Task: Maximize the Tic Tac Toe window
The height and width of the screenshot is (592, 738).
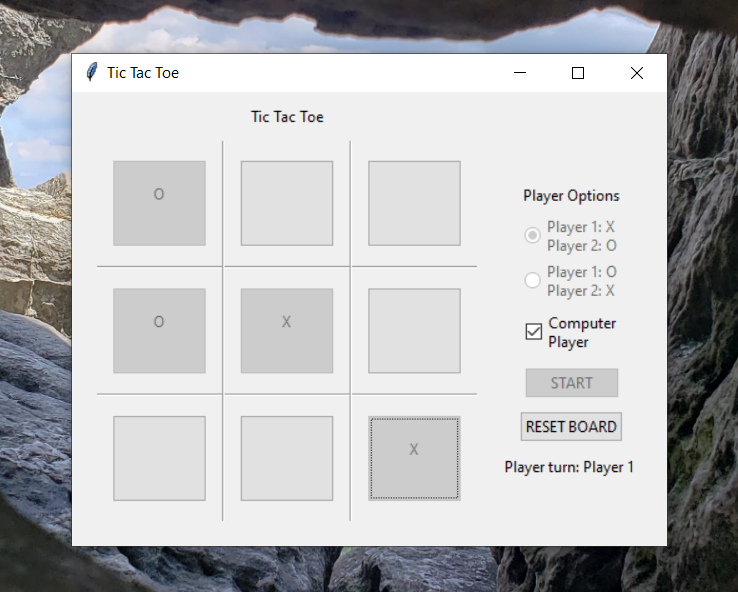Action: pos(578,73)
